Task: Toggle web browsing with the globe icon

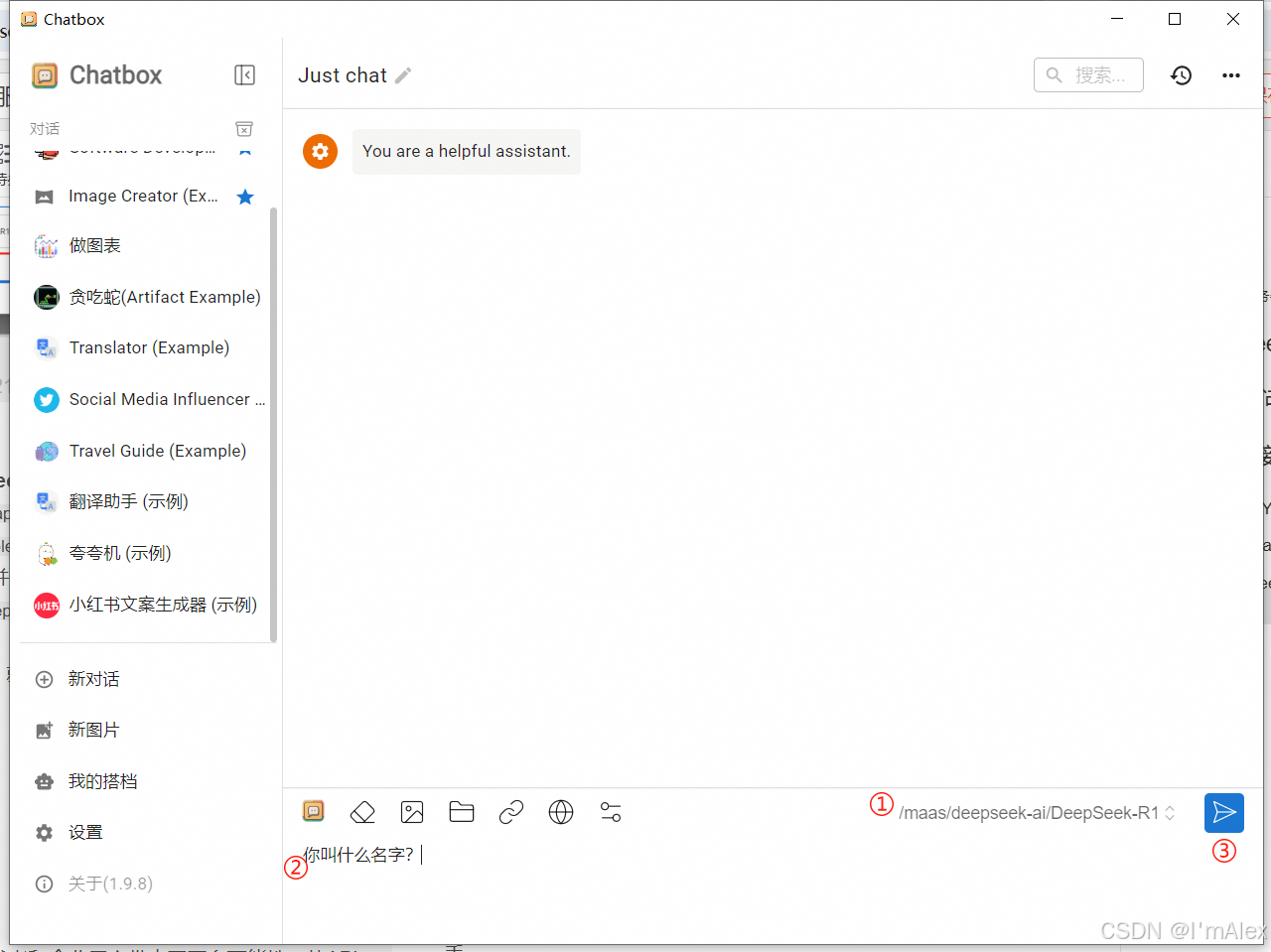Action: (x=561, y=812)
